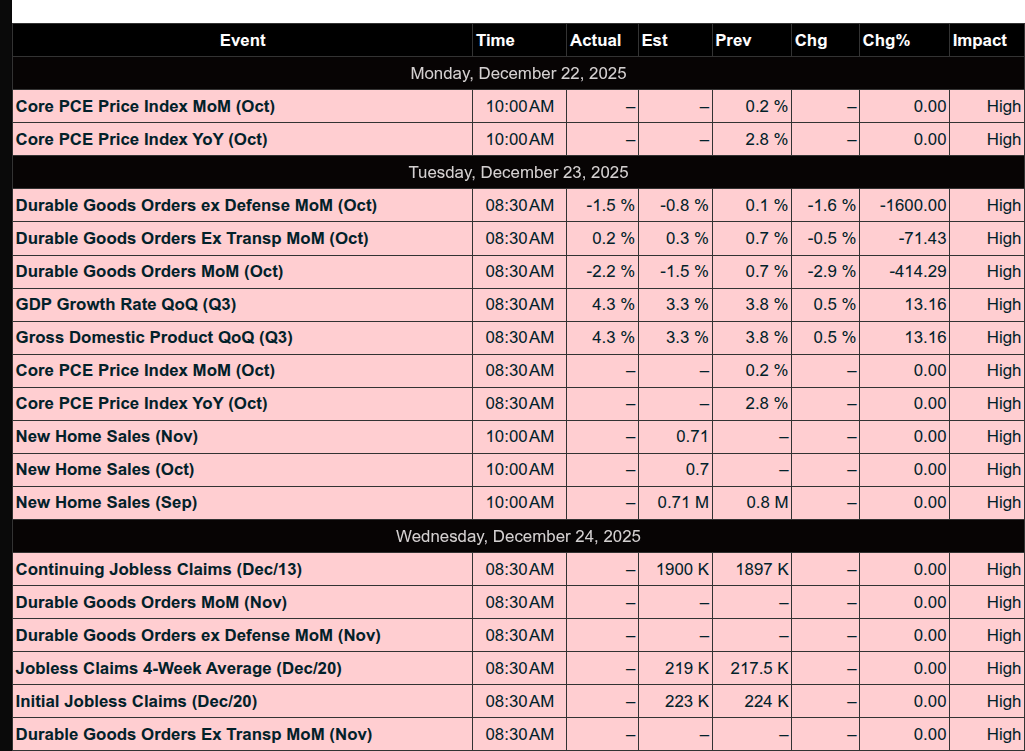Open GDP Growth Rate QoQ (Q3) event

tap(126, 304)
